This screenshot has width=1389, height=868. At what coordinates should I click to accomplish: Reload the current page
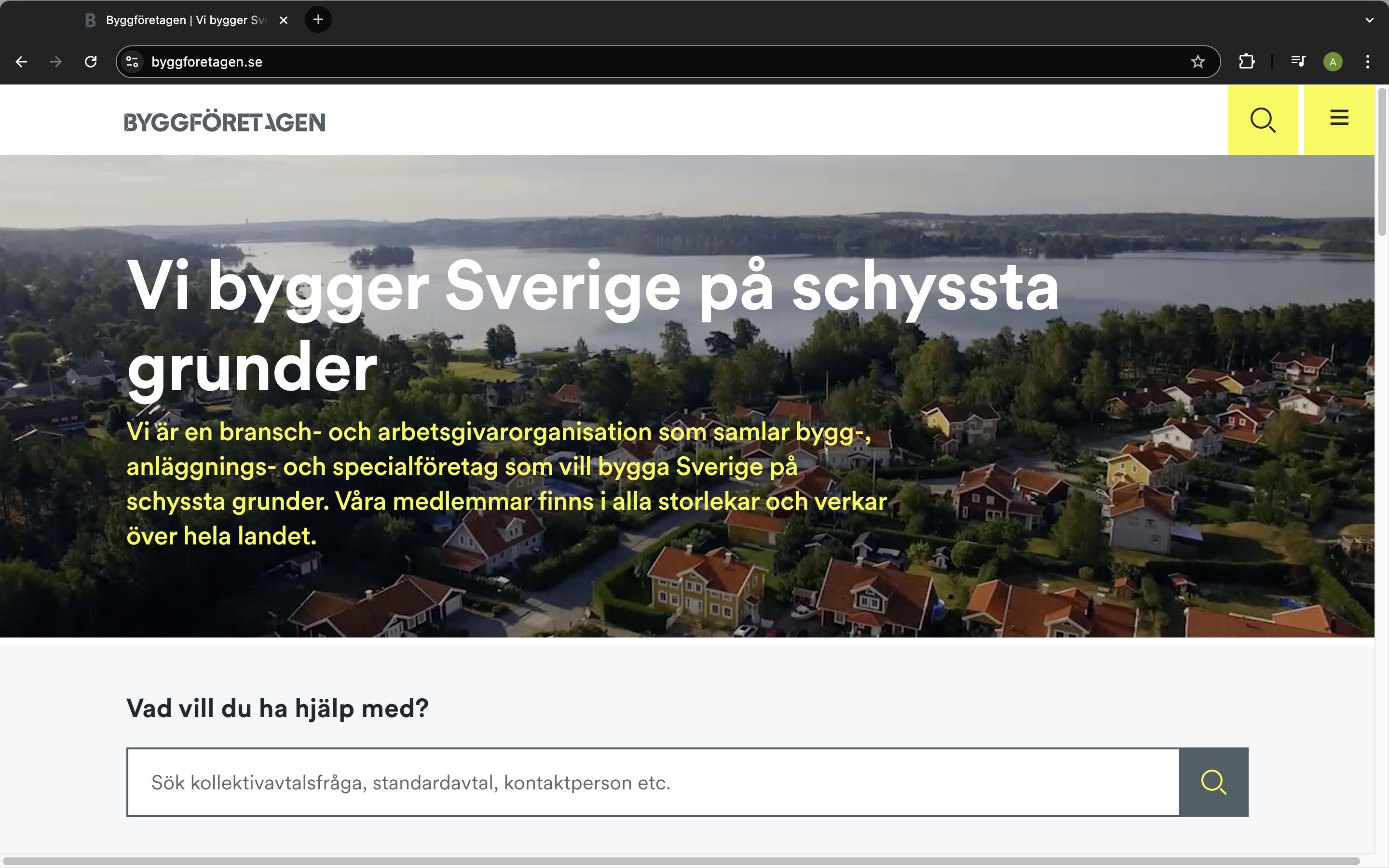pyautogui.click(x=91, y=61)
